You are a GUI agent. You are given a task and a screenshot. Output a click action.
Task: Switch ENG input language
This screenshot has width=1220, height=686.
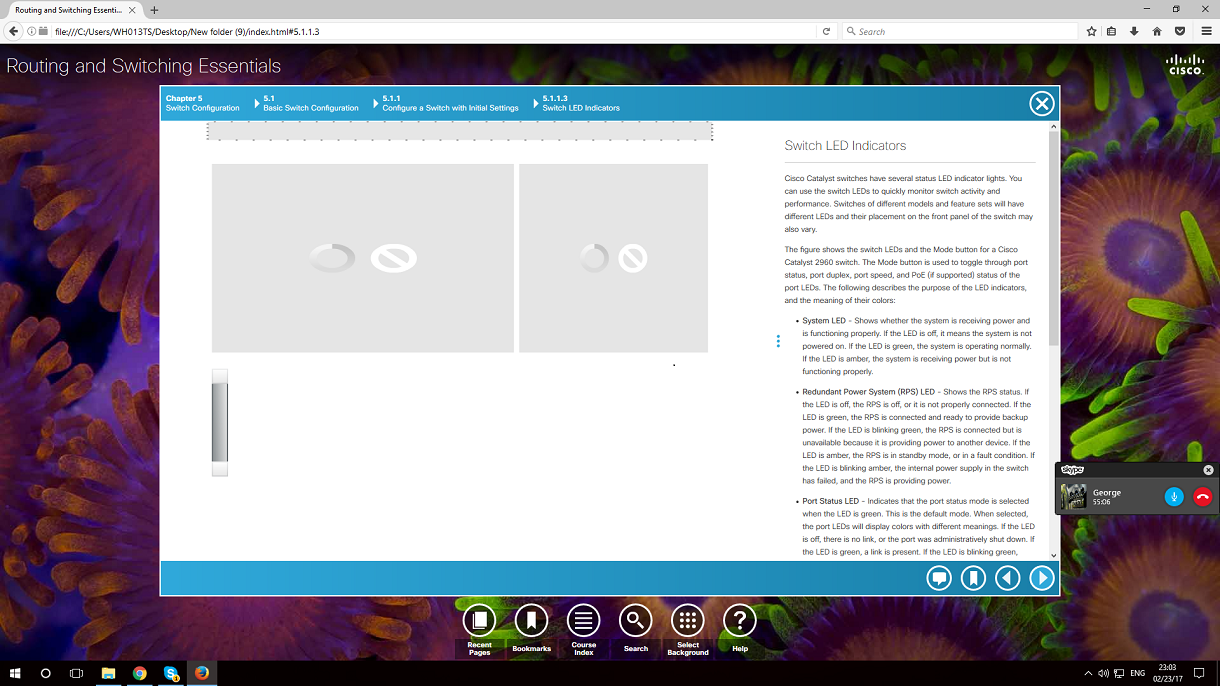[x=1137, y=673]
